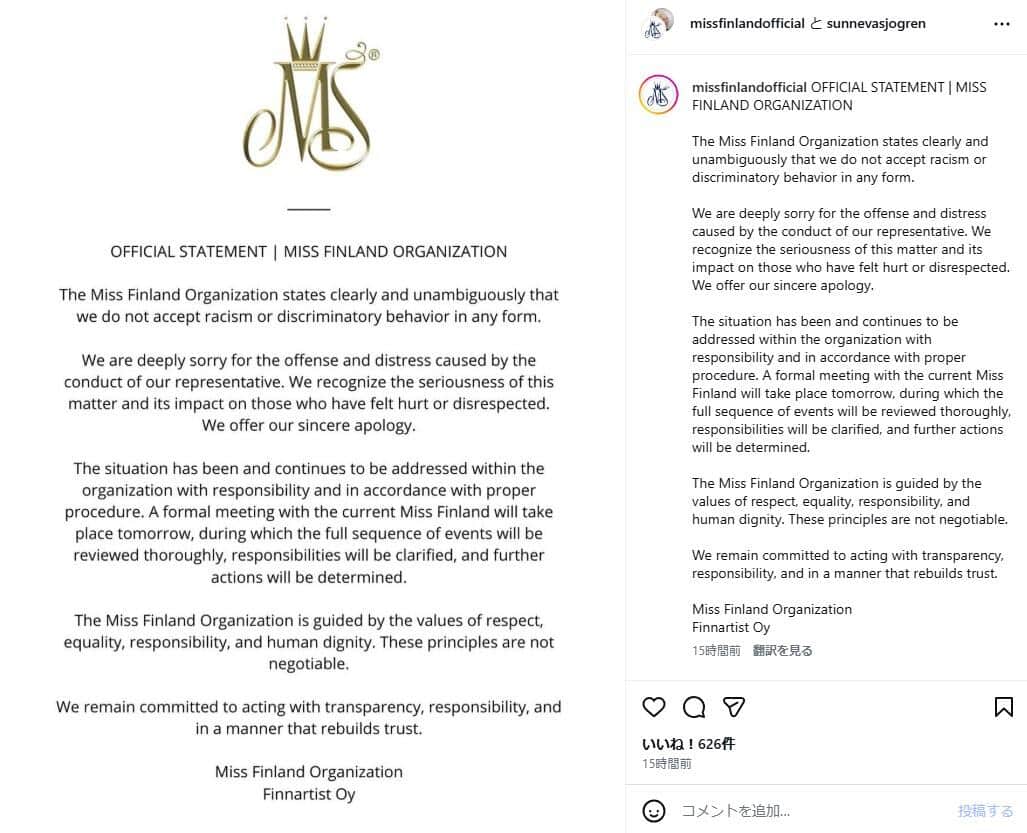Click the official statement post image
Screen dimensions: 1027x833
[308, 500]
